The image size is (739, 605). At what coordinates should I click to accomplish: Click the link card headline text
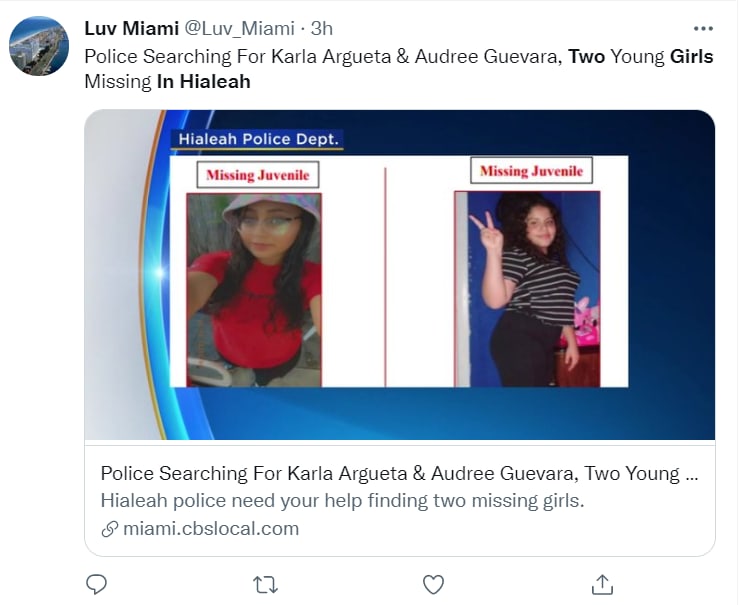(x=399, y=473)
